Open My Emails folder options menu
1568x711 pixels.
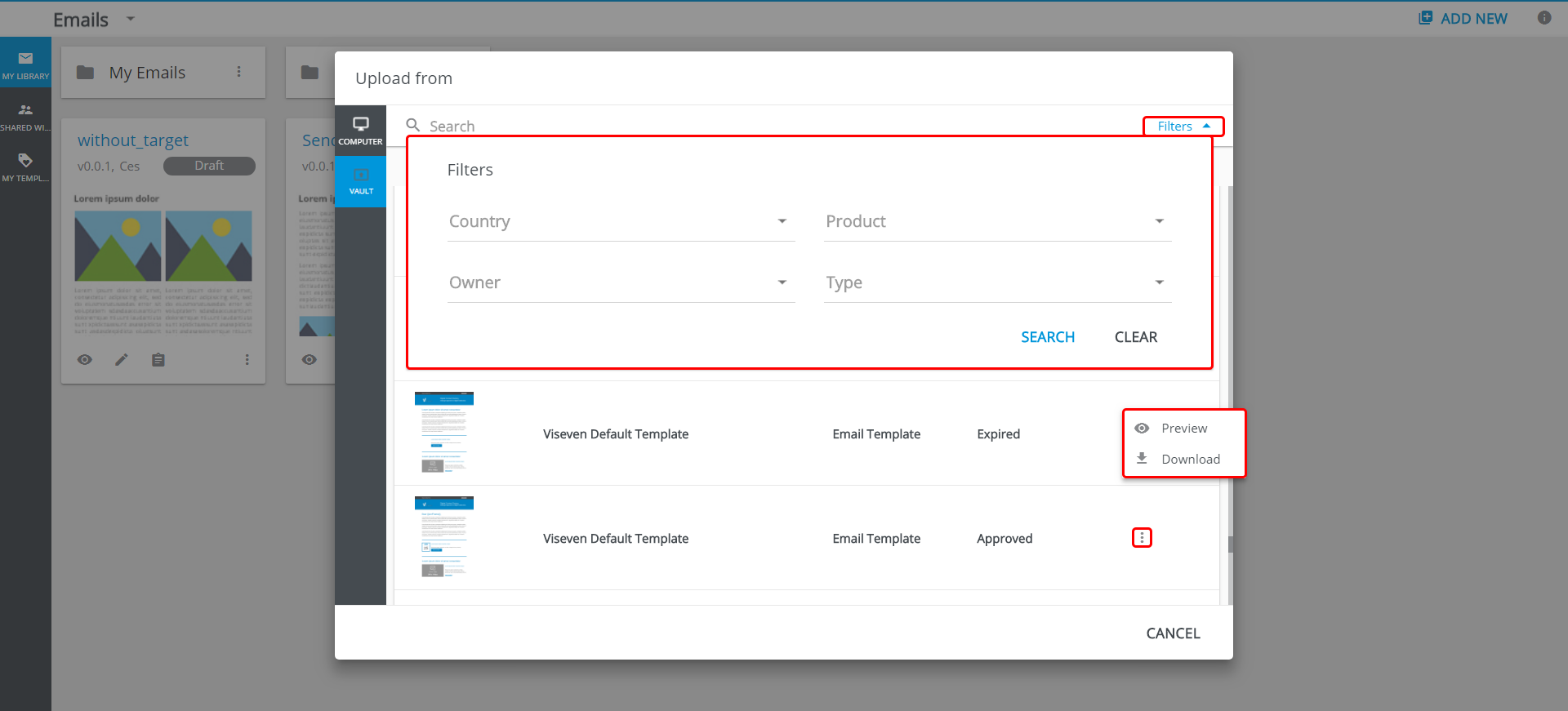point(238,73)
